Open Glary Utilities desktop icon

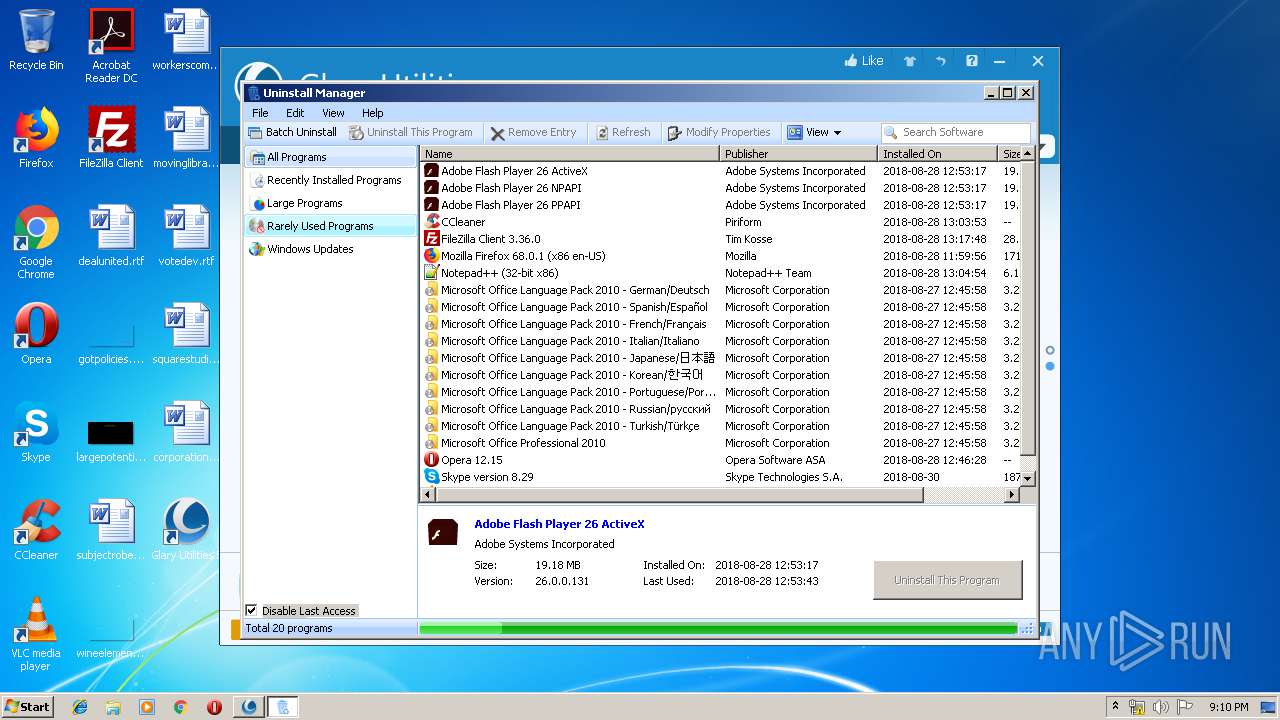pyautogui.click(x=186, y=530)
